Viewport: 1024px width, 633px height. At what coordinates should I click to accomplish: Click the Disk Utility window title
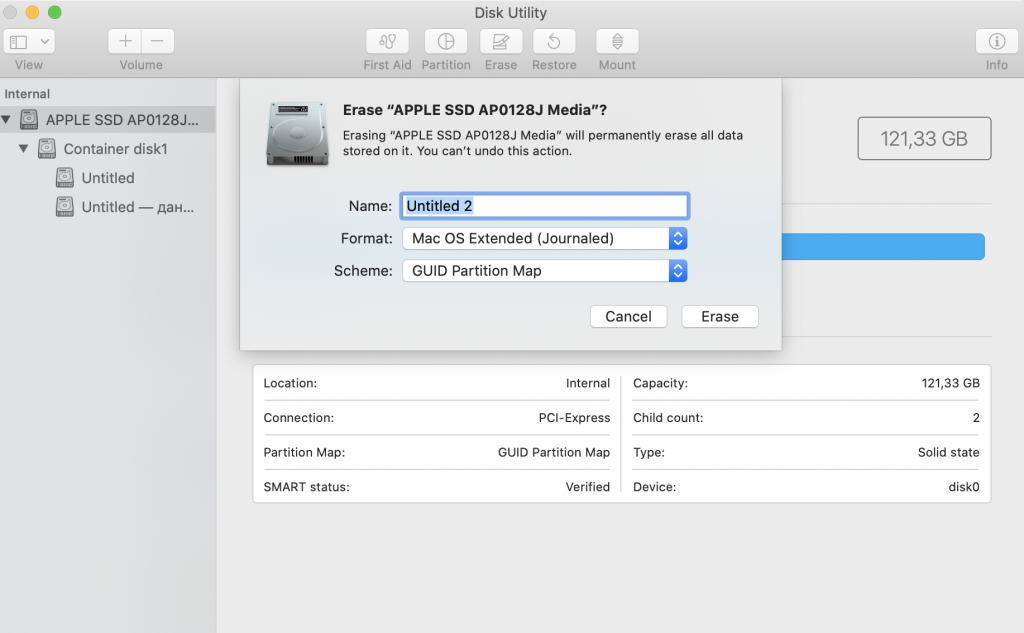pyautogui.click(x=511, y=12)
